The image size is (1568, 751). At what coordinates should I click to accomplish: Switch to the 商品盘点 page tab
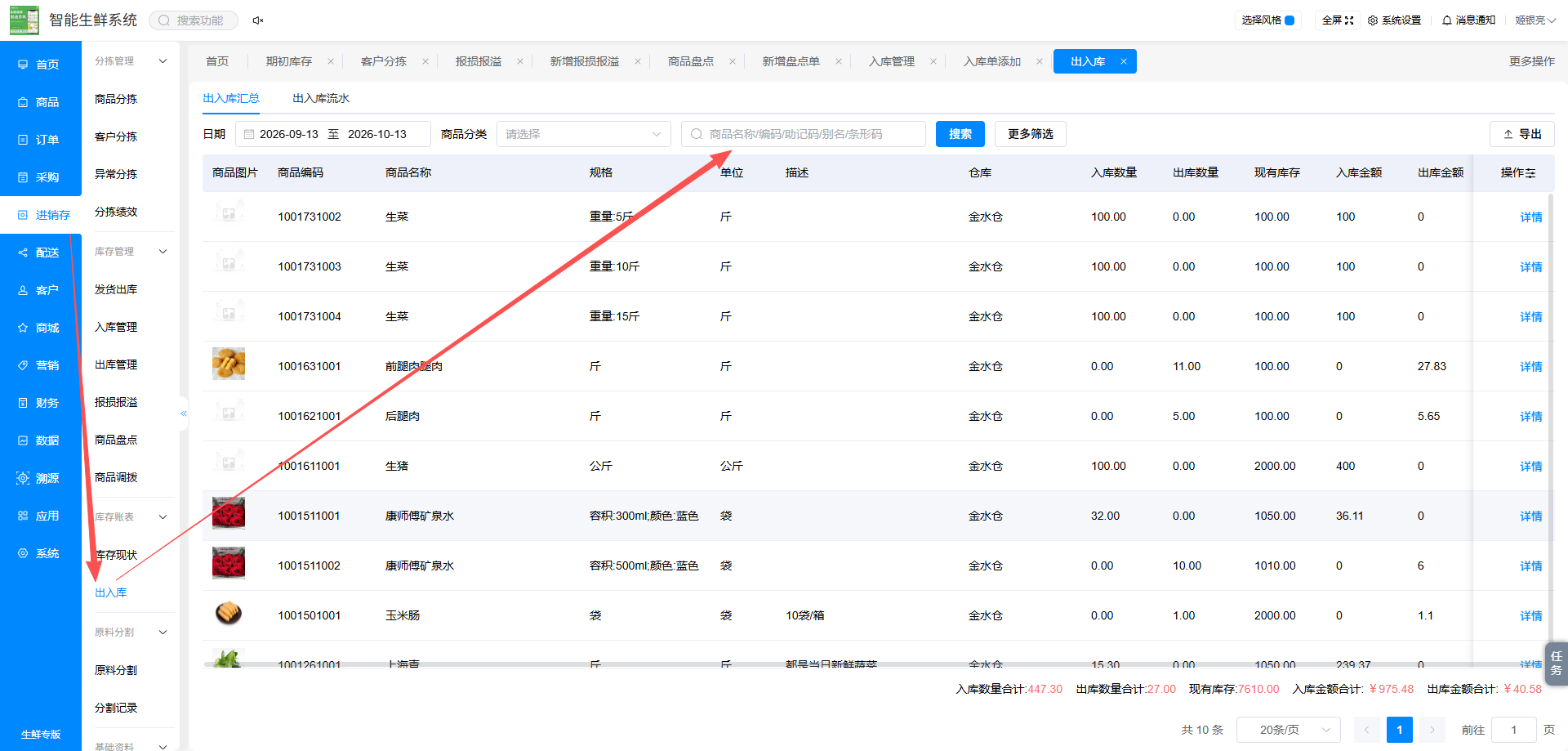(691, 61)
